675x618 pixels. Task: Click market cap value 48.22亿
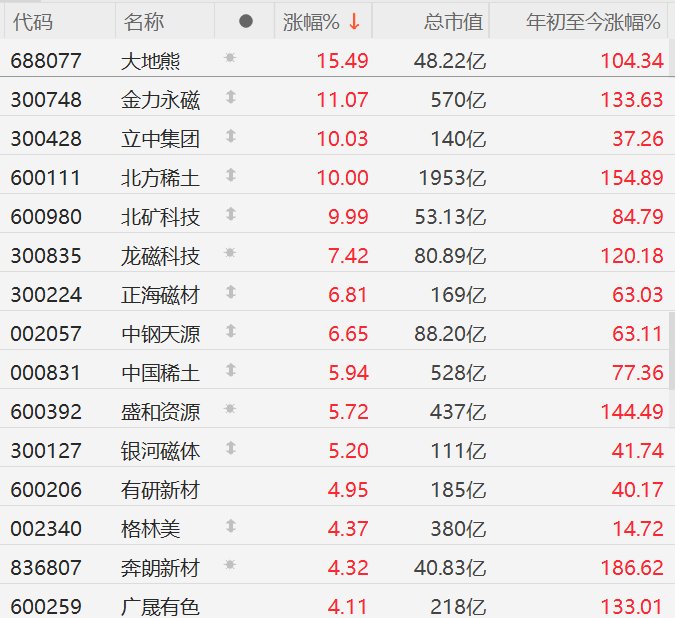pyautogui.click(x=450, y=61)
